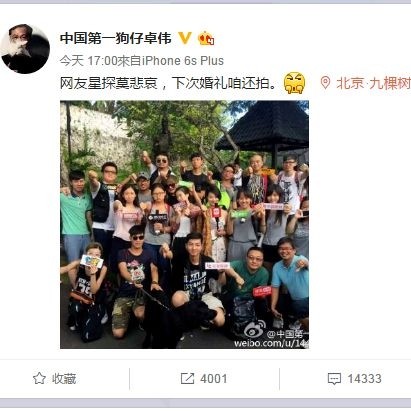Click the weibo.com/u watermark URL text
This screenshot has height=411, width=411.
pyautogui.click(x=271, y=343)
